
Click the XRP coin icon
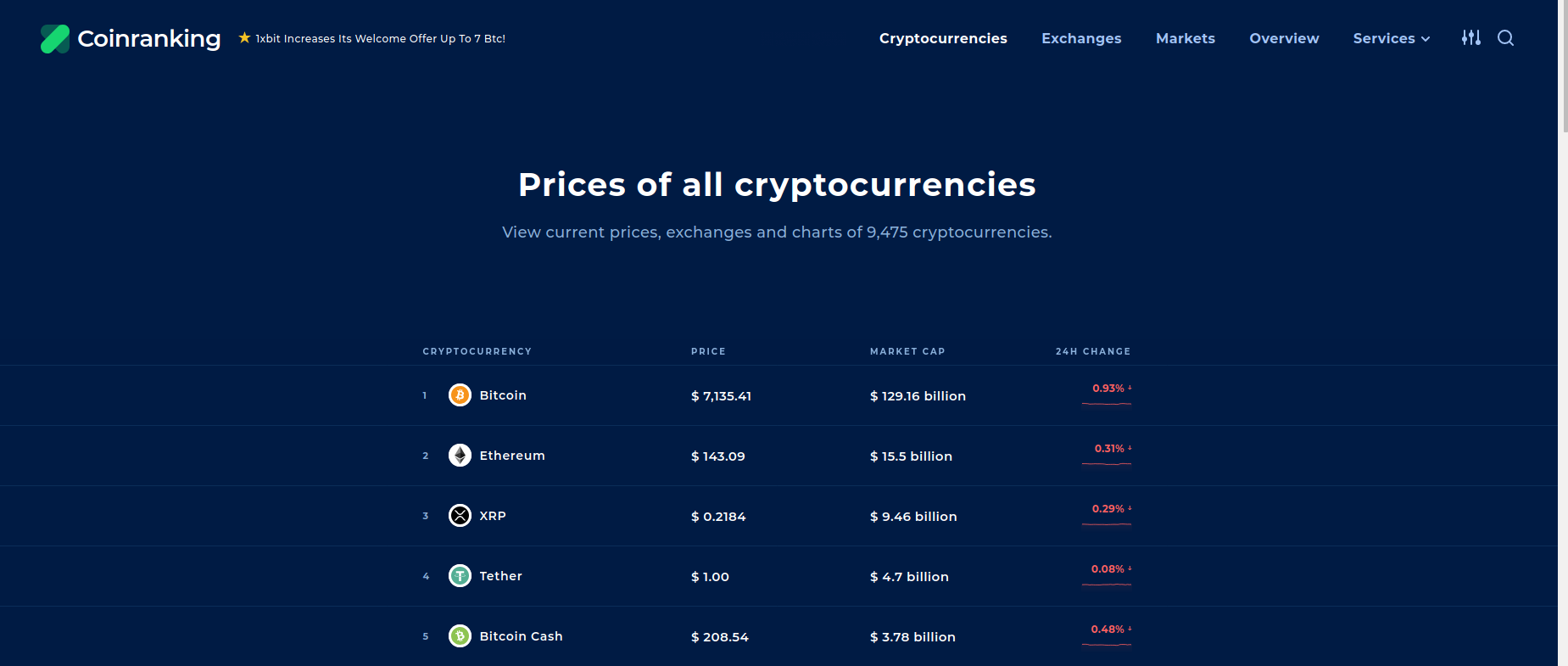(x=460, y=516)
